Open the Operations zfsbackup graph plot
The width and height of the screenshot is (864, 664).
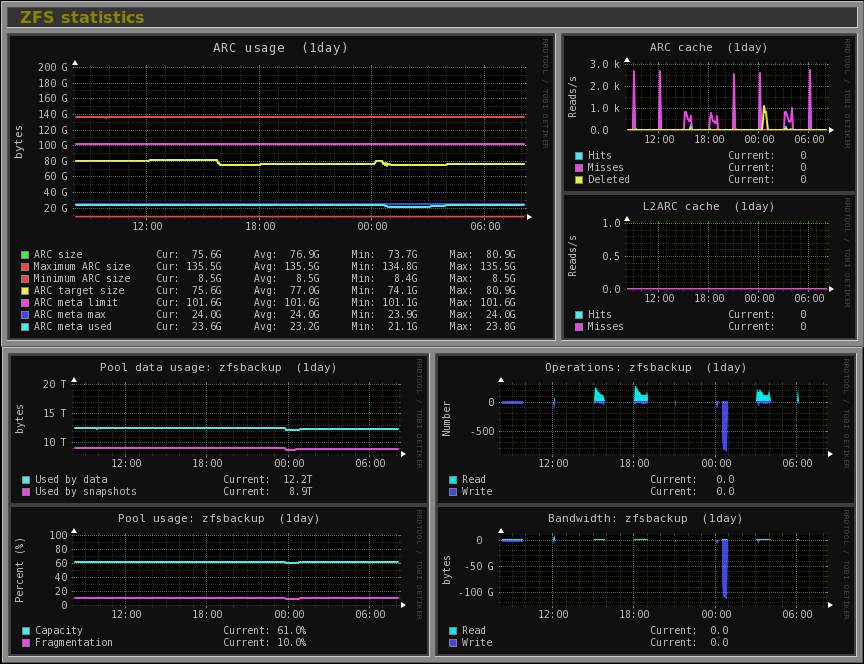664,418
